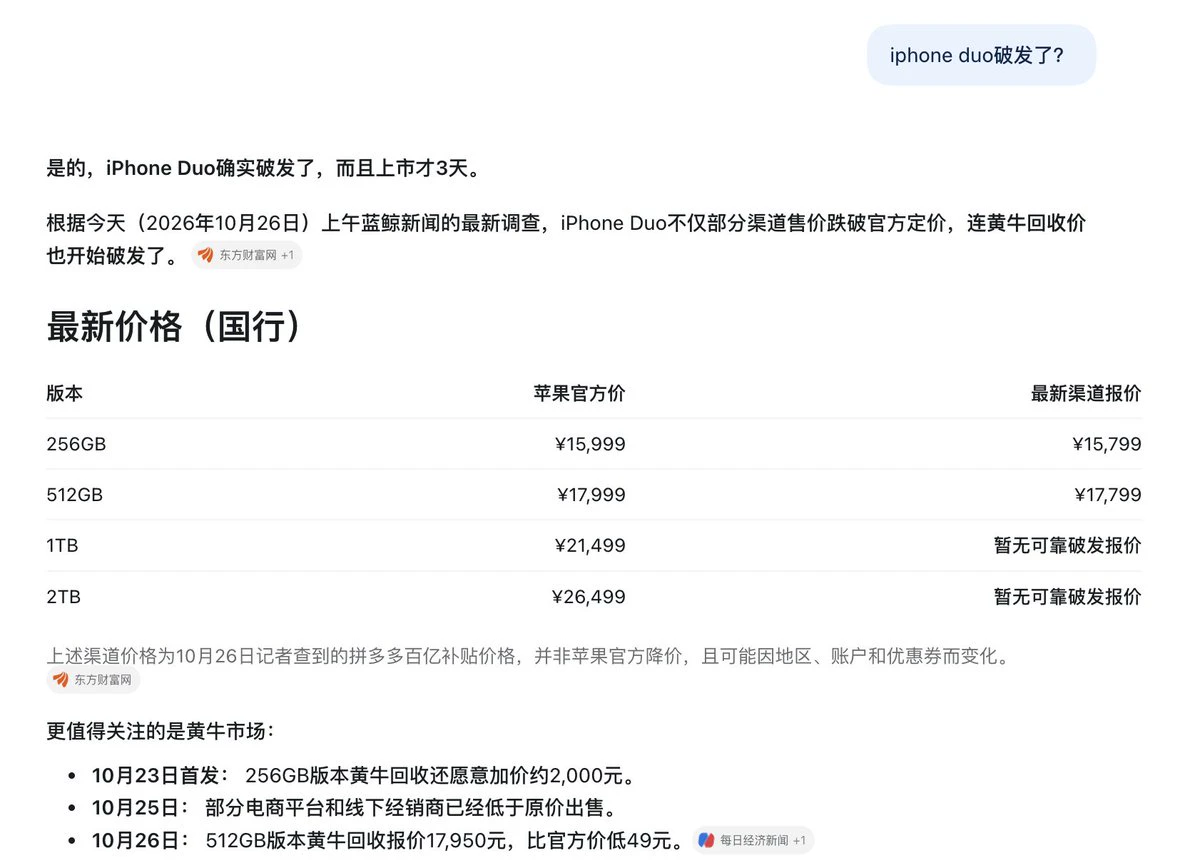The width and height of the screenshot is (1200, 868).
Task: Open the 东方财富网 citation under the price note
Action: (93, 680)
